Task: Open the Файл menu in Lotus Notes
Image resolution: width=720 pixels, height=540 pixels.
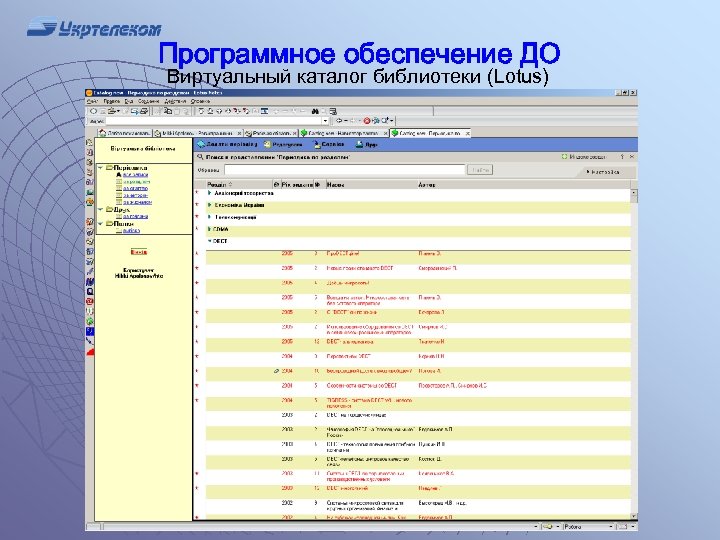Action: point(92,101)
